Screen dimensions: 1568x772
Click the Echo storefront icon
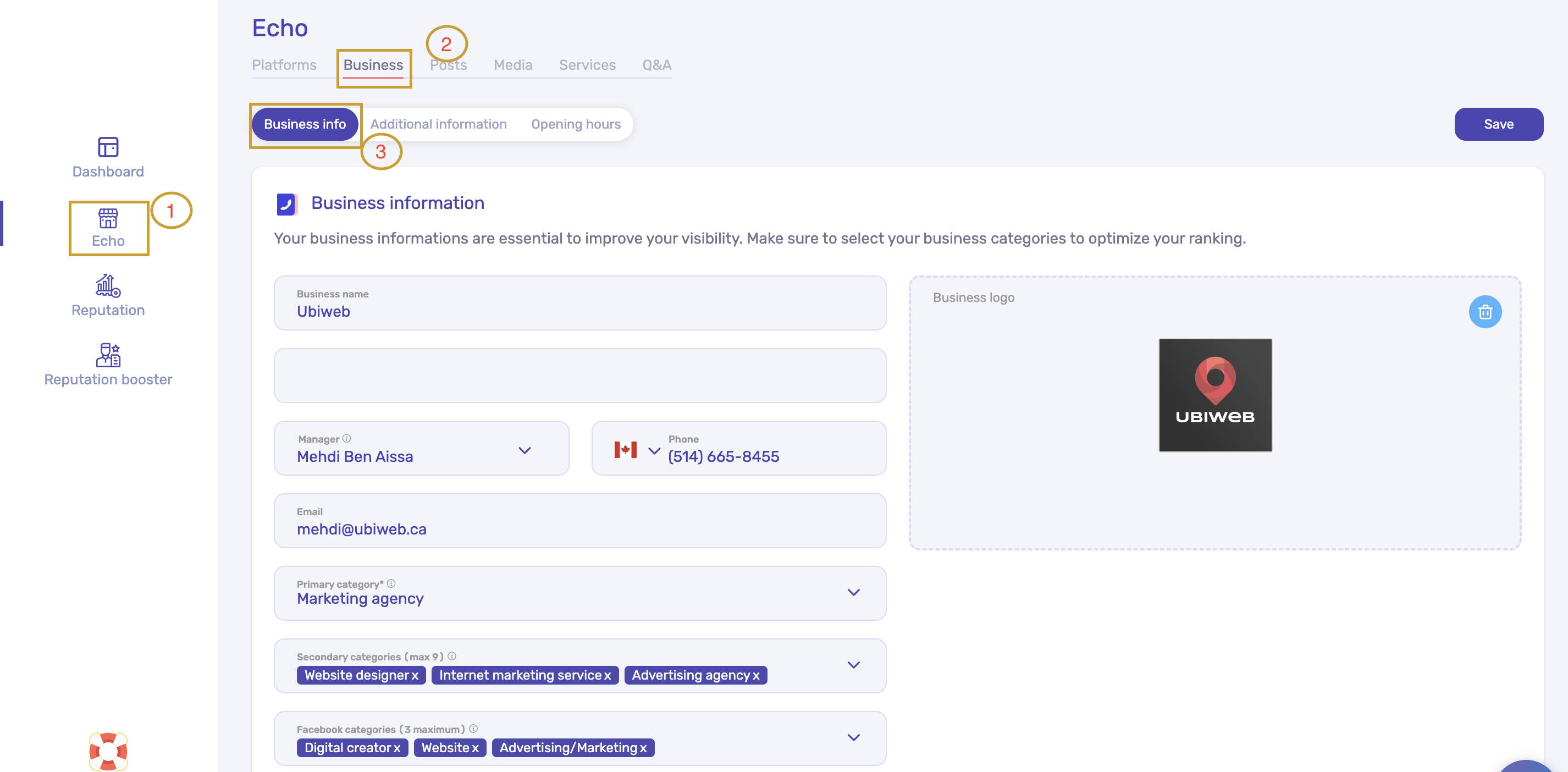[108, 218]
